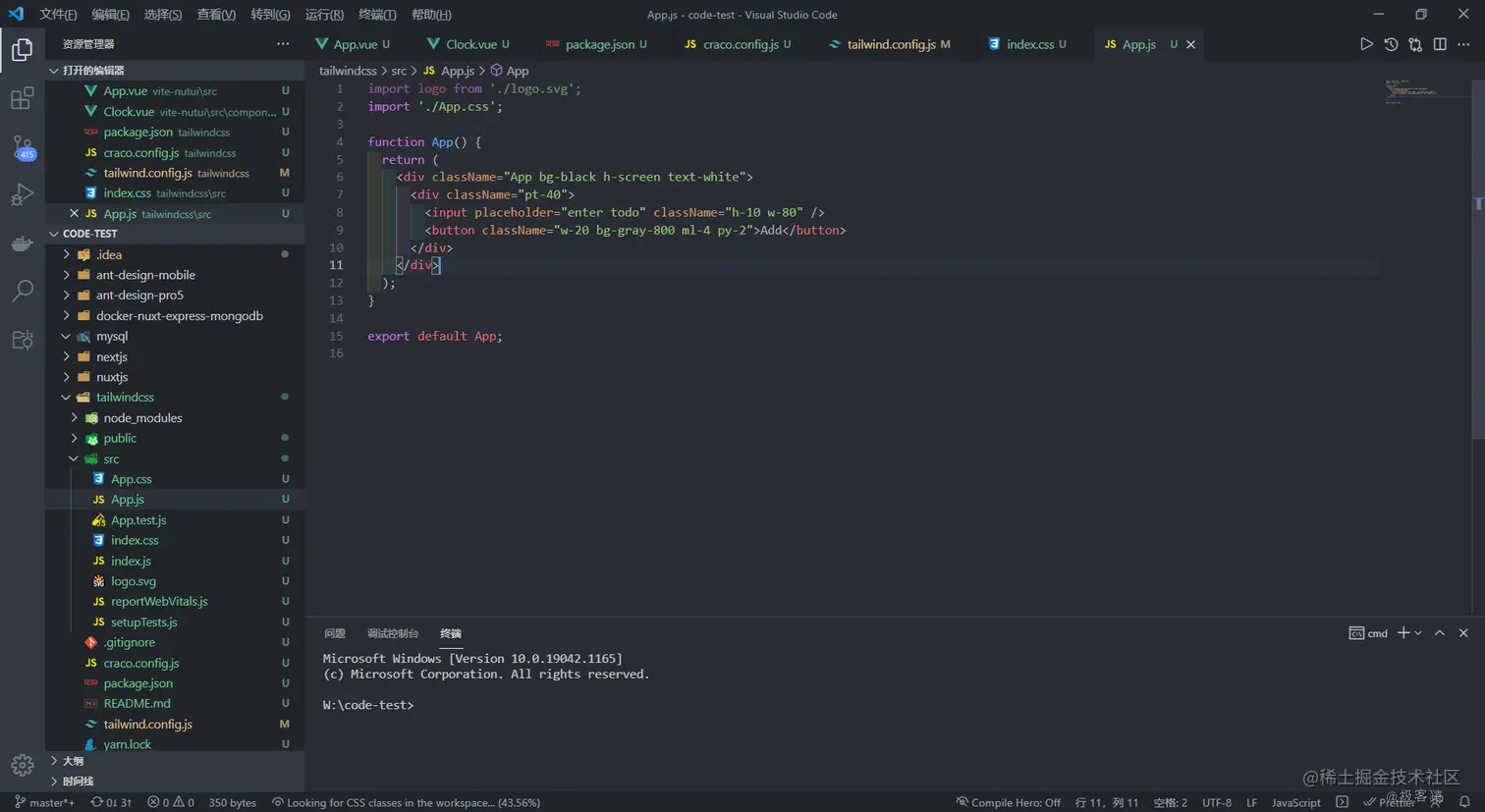Expand the node_modules folder

point(74,417)
